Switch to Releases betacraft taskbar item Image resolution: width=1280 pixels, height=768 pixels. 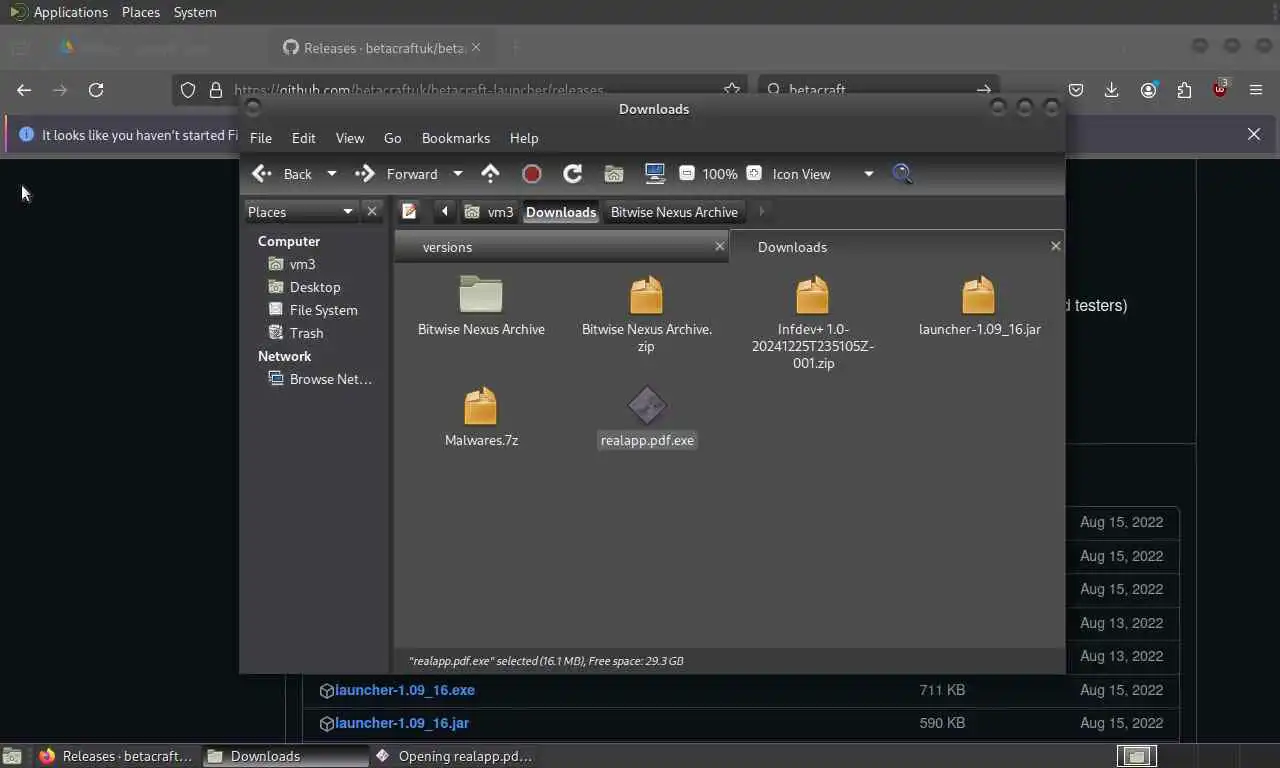(115, 756)
